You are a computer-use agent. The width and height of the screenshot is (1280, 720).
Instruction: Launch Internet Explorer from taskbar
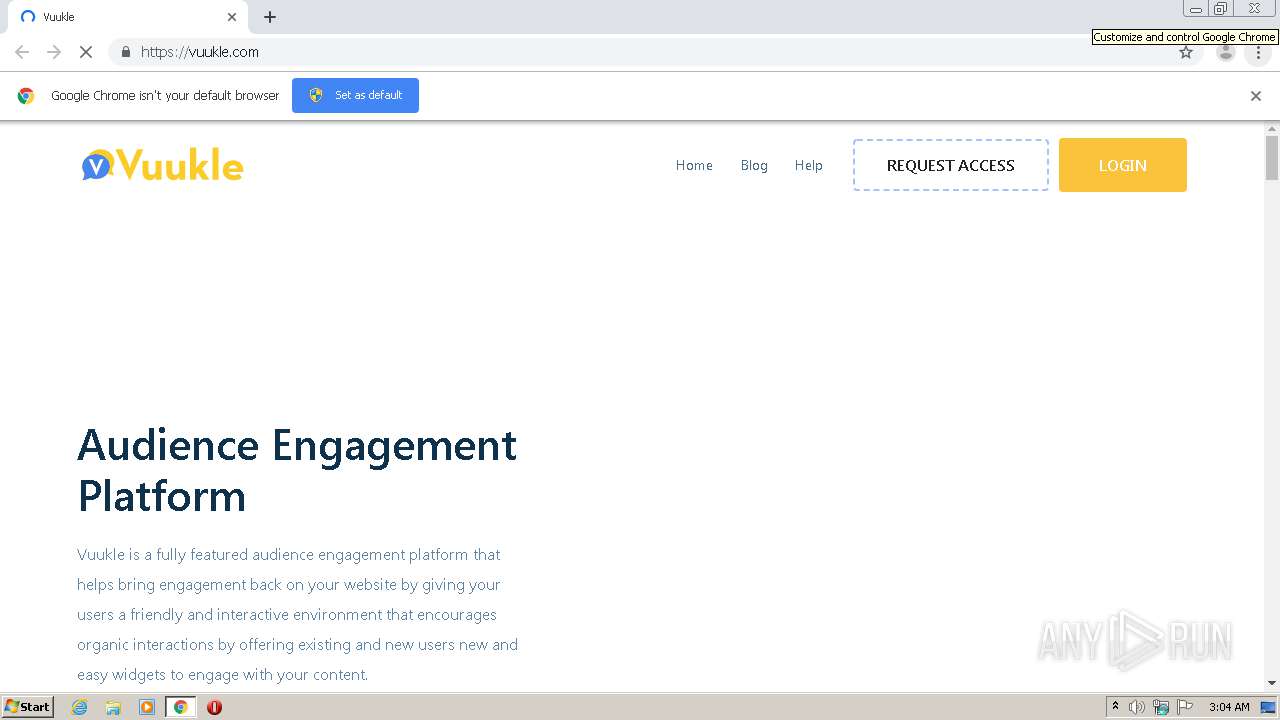tap(79, 707)
